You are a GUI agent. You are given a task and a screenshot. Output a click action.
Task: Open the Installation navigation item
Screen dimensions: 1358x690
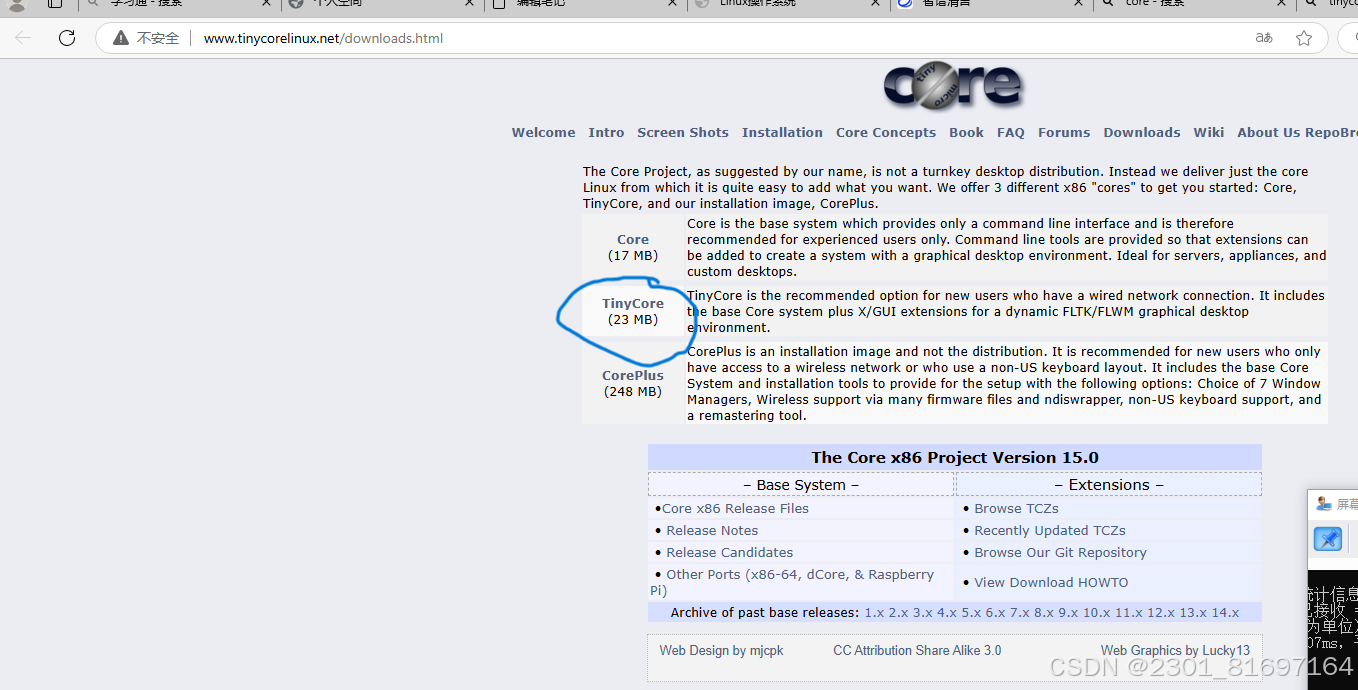(x=782, y=132)
